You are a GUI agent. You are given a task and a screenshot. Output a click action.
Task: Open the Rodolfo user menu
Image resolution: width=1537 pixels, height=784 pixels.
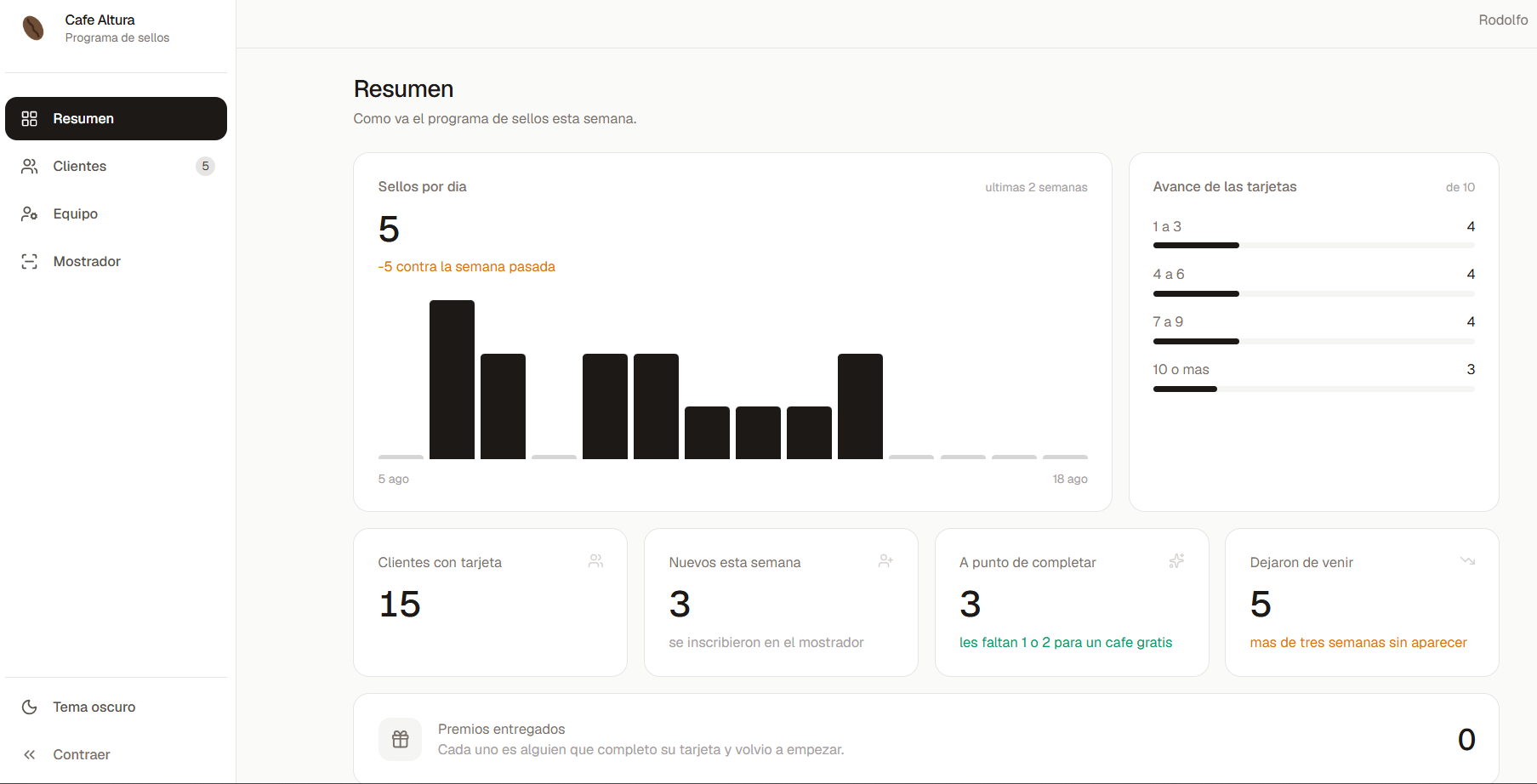[1503, 20]
